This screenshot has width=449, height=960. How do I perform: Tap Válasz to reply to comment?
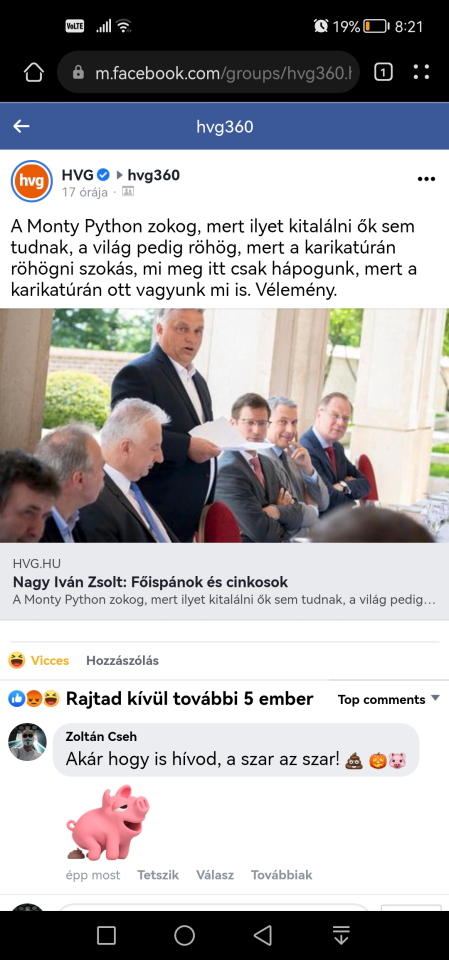tap(215, 875)
